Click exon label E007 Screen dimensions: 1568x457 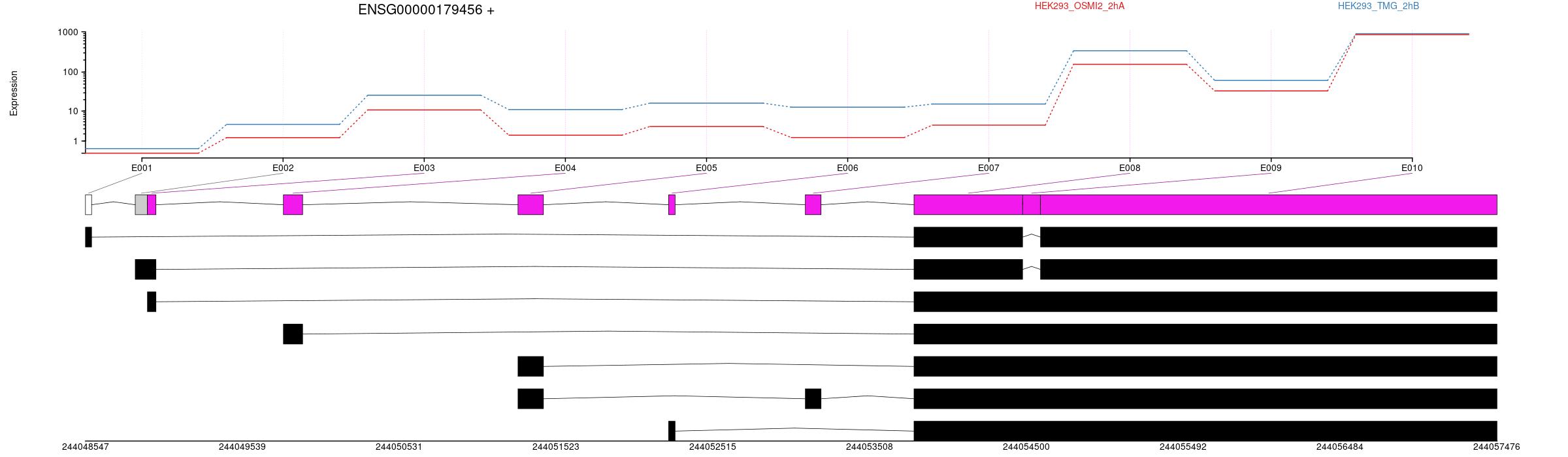(988, 168)
